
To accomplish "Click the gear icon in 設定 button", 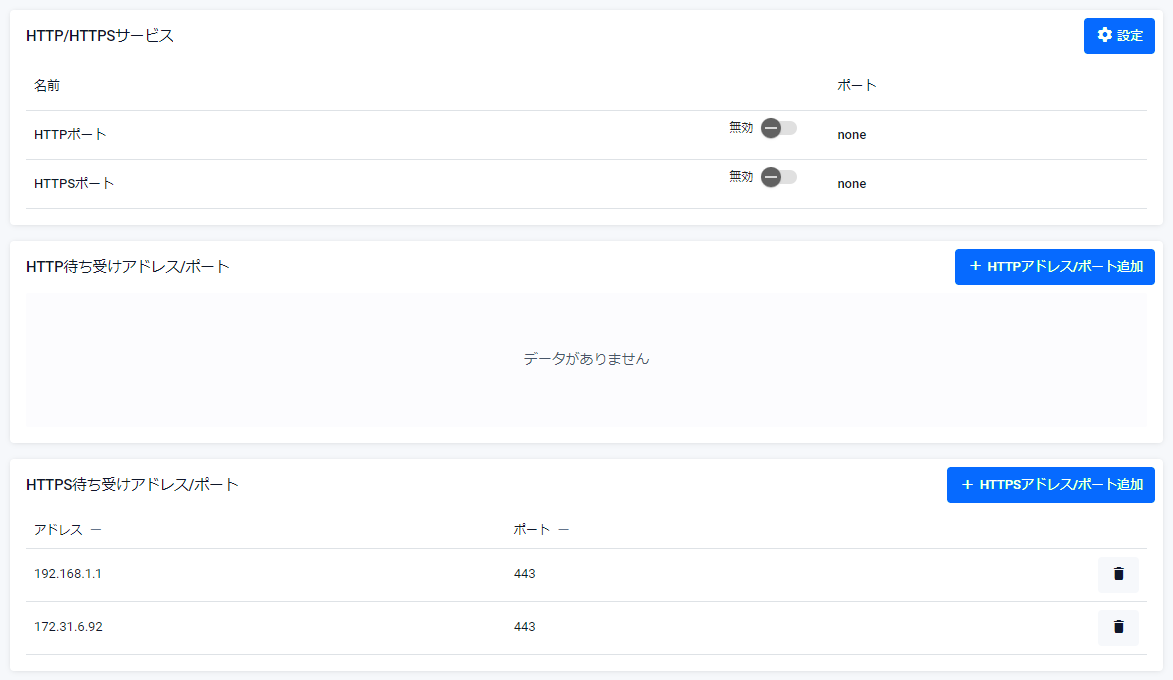I will pyautogui.click(x=1104, y=36).
